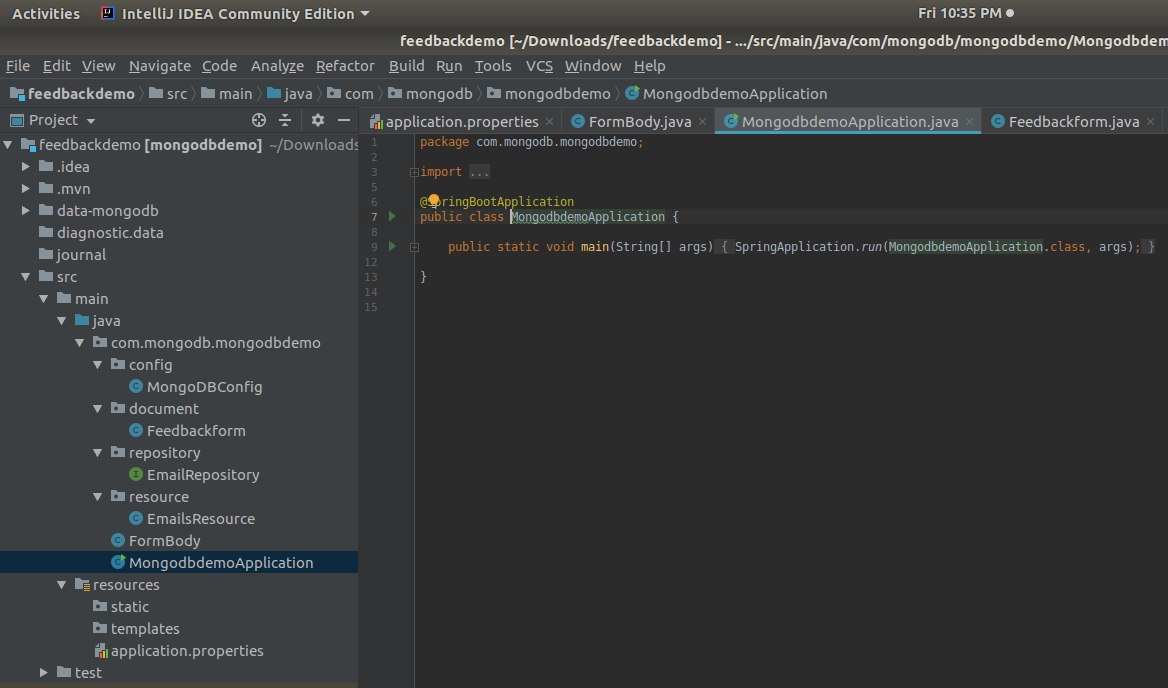Switch to FormBody.java tab
Viewport: 1168px width, 688px height.
click(640, 121)
